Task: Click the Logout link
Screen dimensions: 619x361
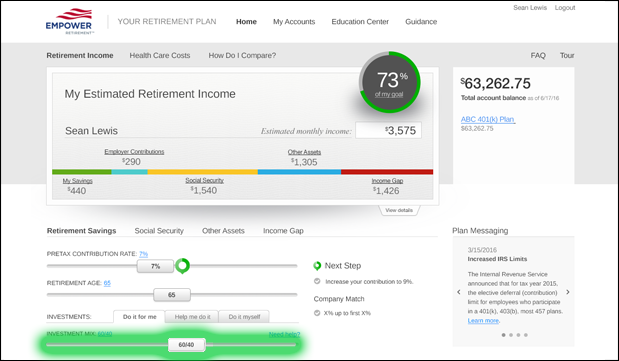Action: [565, 8]
